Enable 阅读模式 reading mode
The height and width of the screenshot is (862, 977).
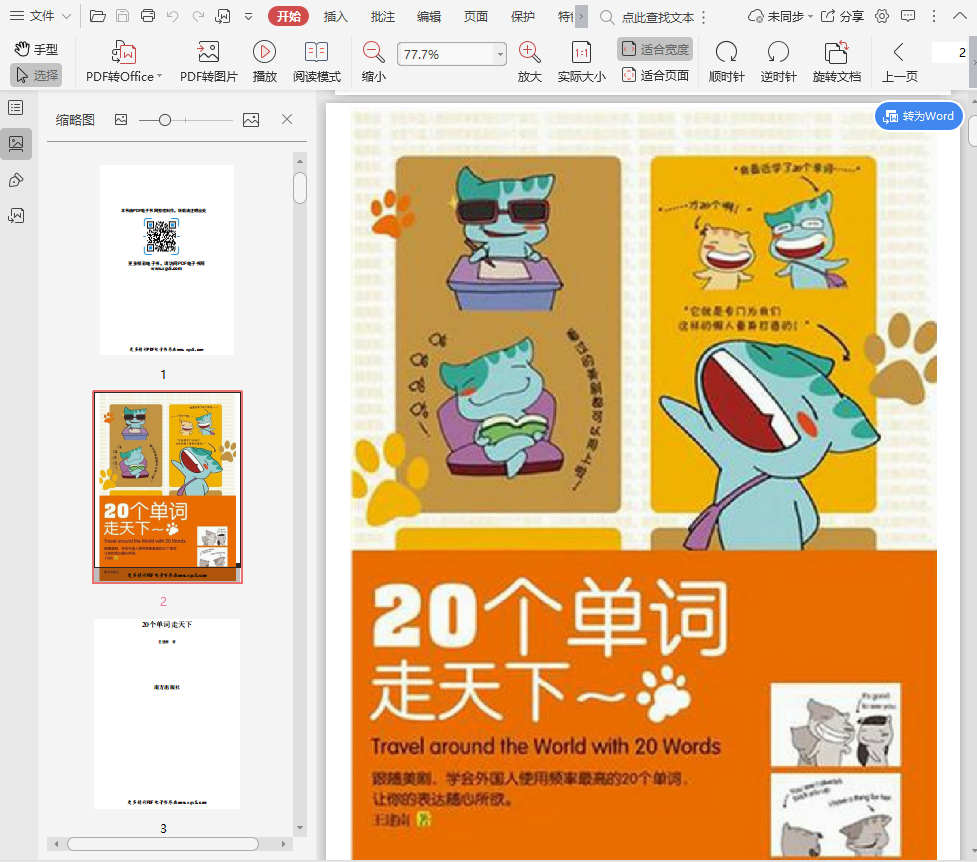tap(317, 61)
